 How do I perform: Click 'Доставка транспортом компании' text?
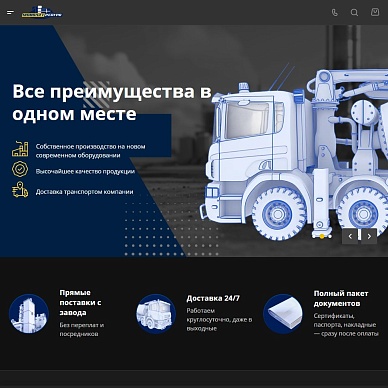click(x=84, y=192)
